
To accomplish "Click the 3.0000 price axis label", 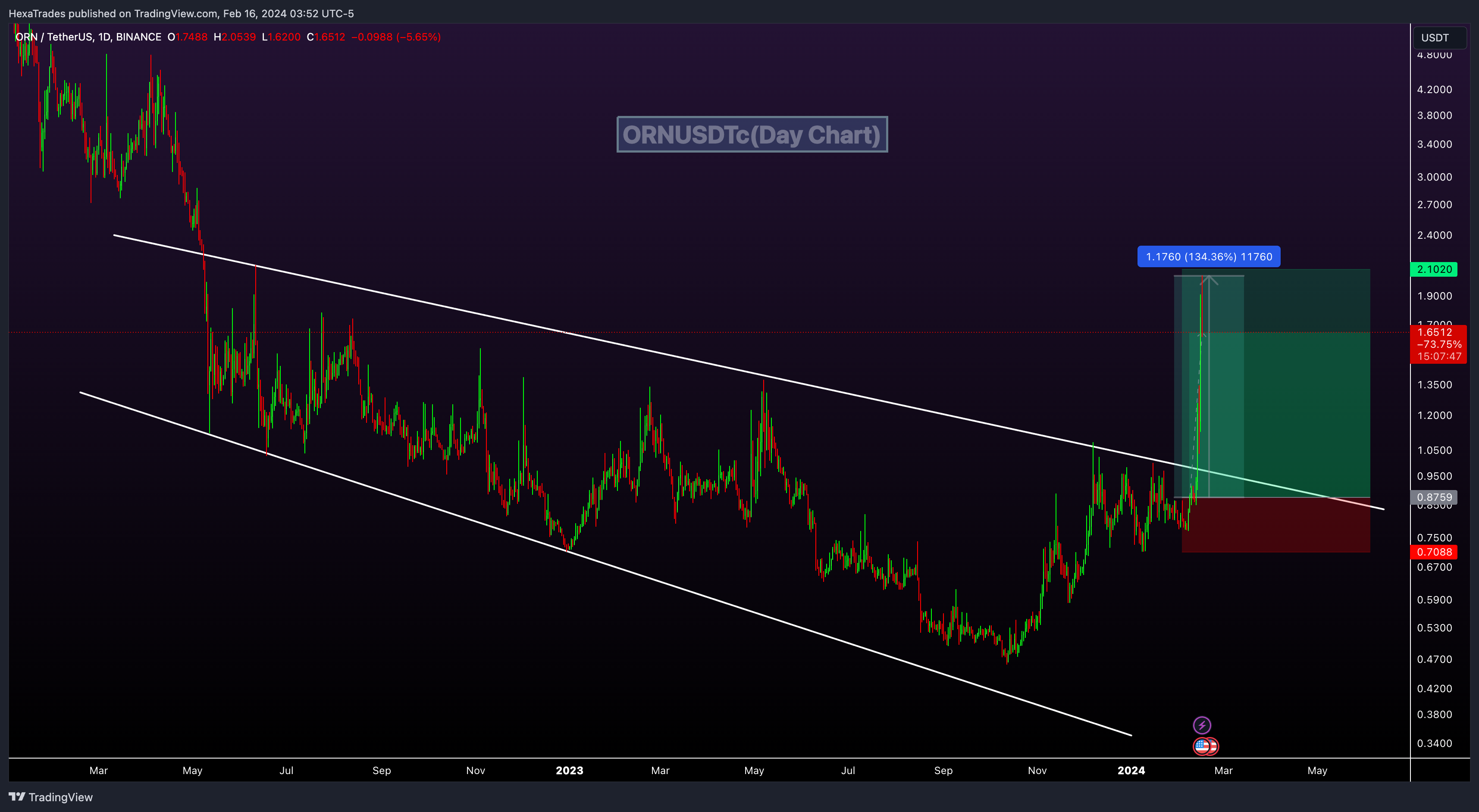I will point(1434,177).
